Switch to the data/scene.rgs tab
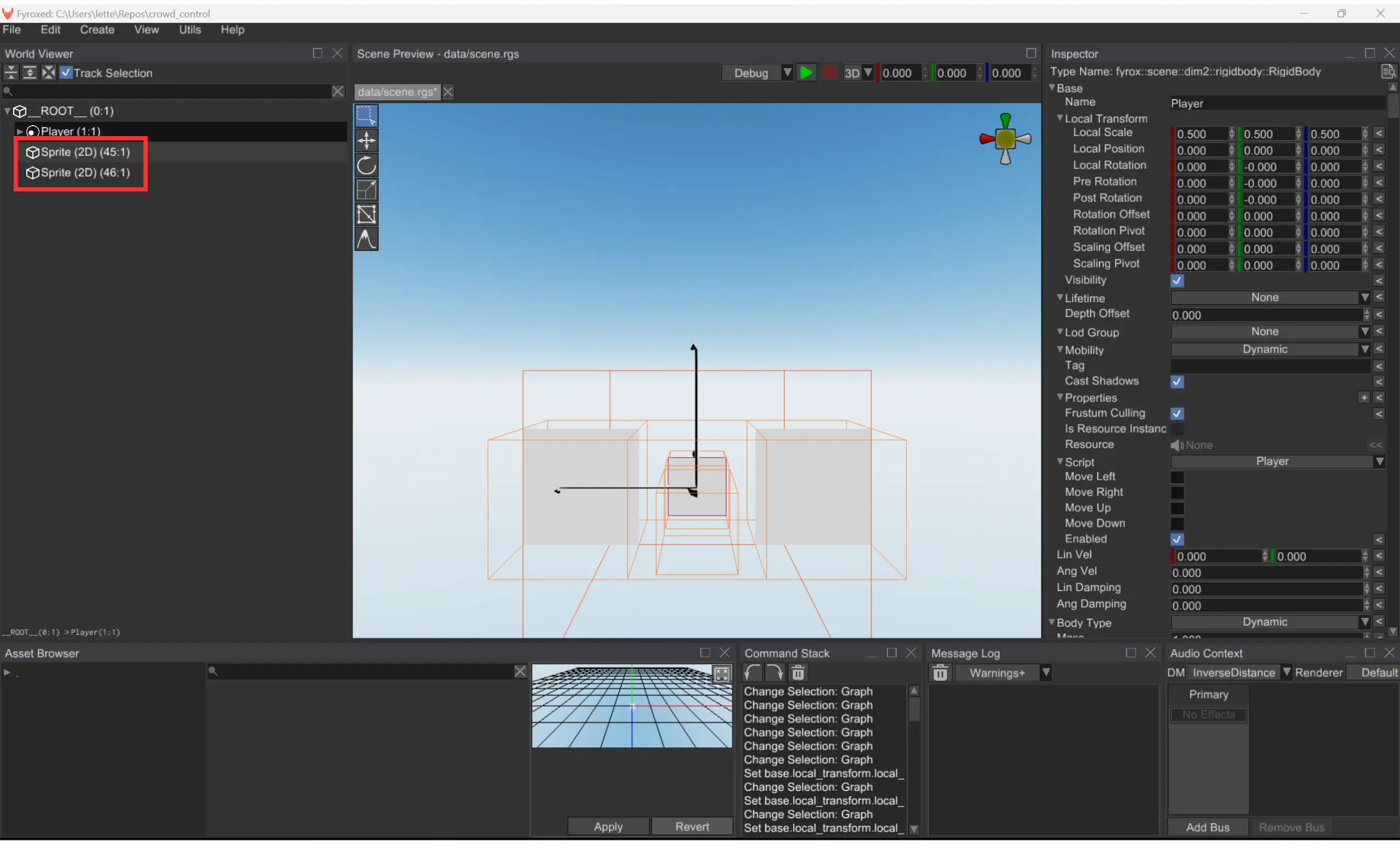 click(x=397, y=92)
